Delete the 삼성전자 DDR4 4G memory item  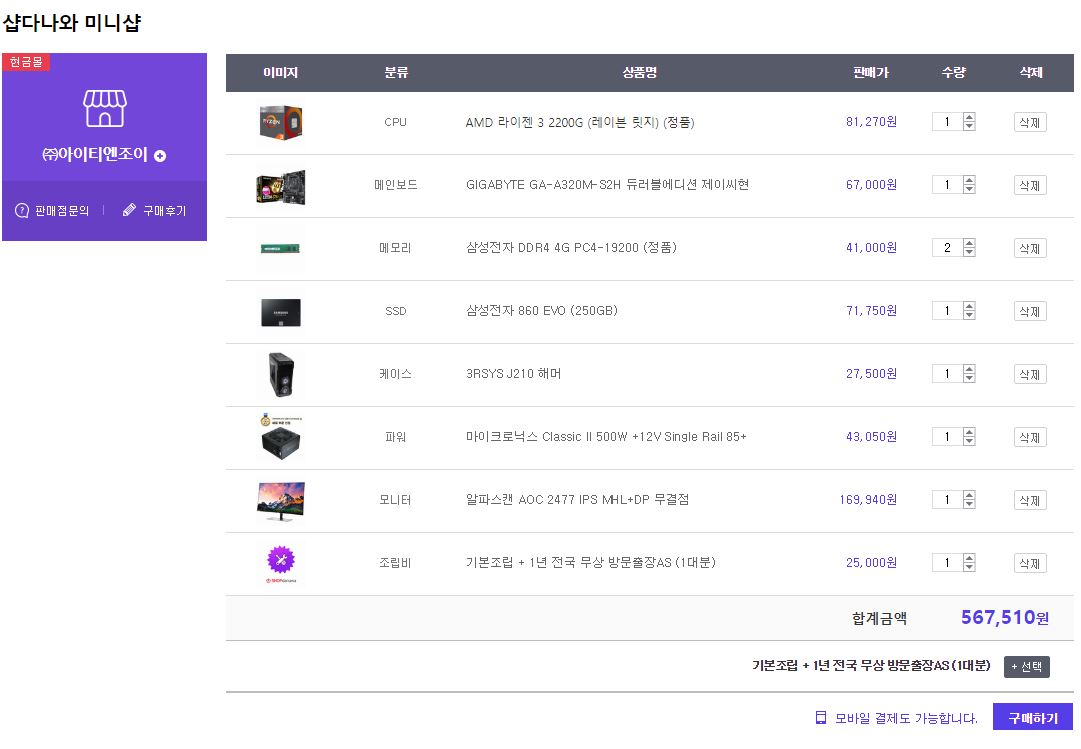click(x=1030, y=248)
